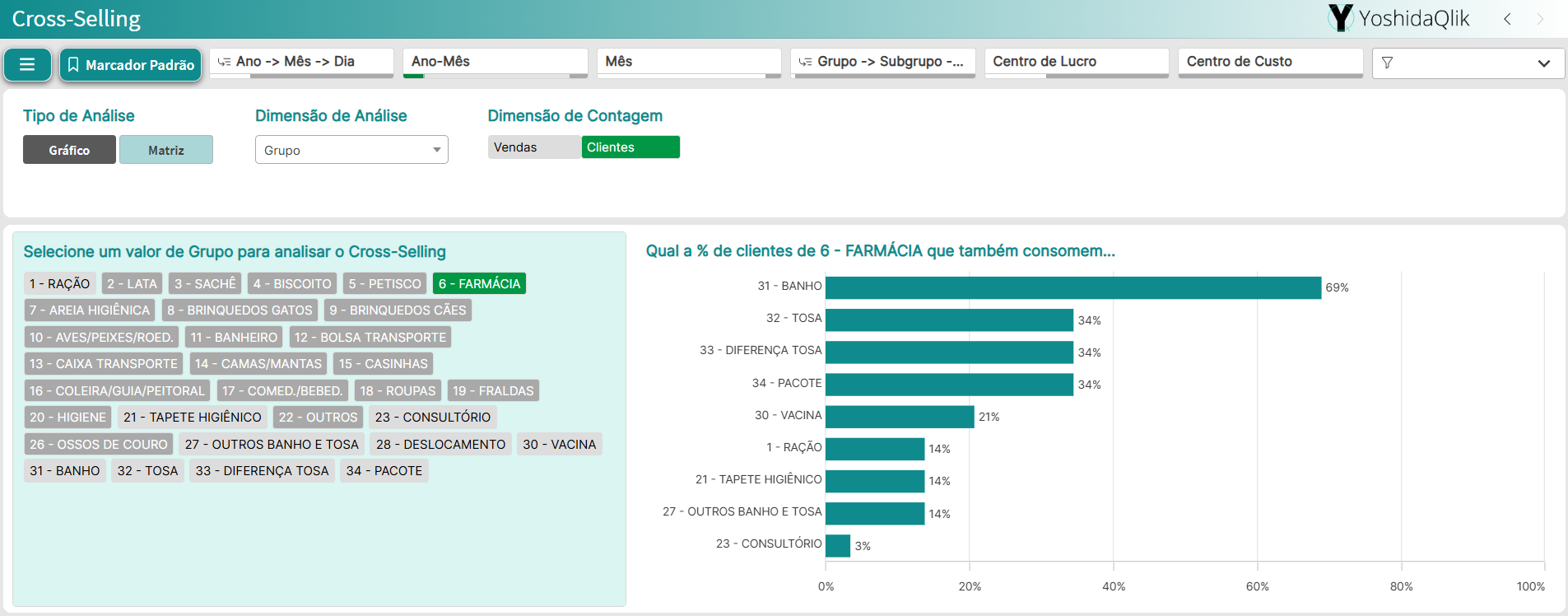Image resolution: width=1568 pixels, height=616 pixels.
Task: Click the 30 - VACINA 21% bar
Action: click(900, 417)
